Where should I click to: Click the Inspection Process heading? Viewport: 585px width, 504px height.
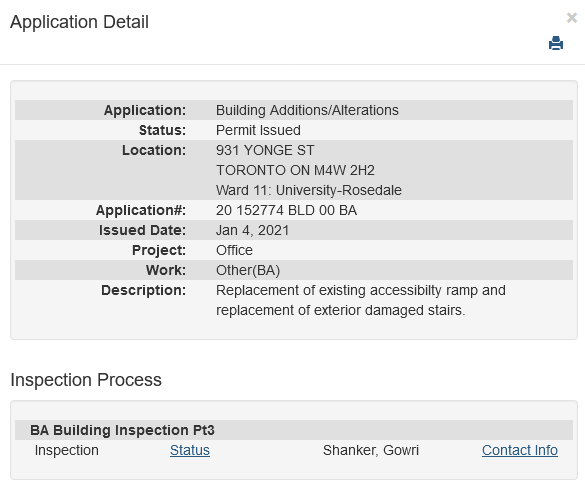[x=86, y=380]
